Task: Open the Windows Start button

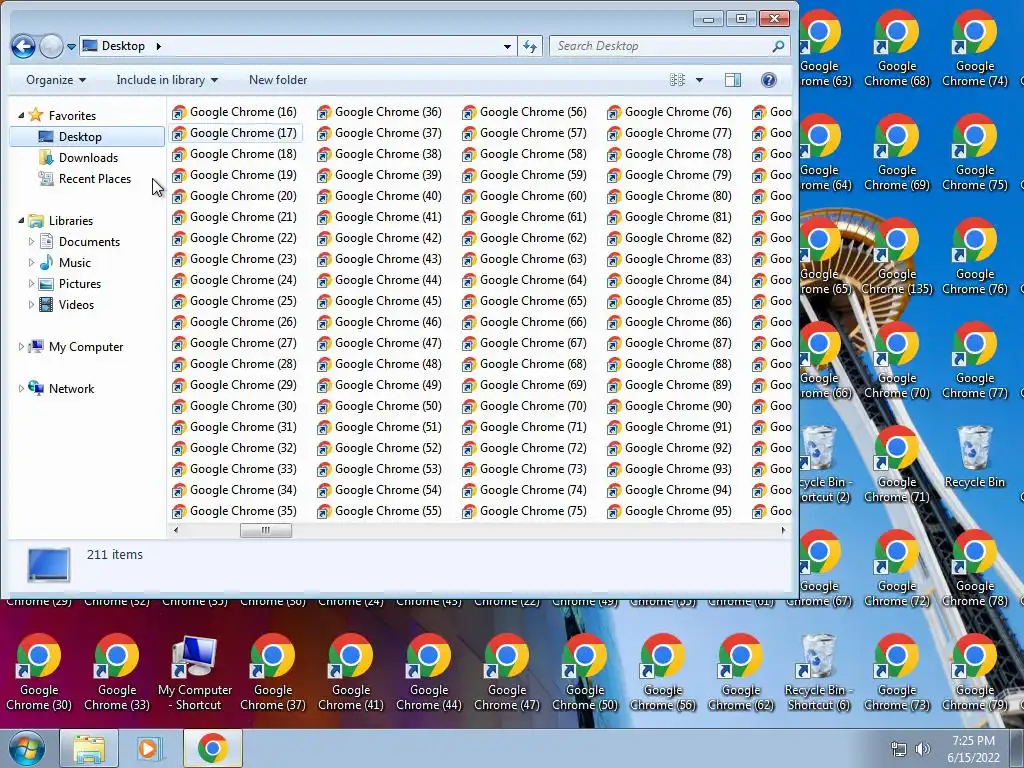Action: (26, 748)
